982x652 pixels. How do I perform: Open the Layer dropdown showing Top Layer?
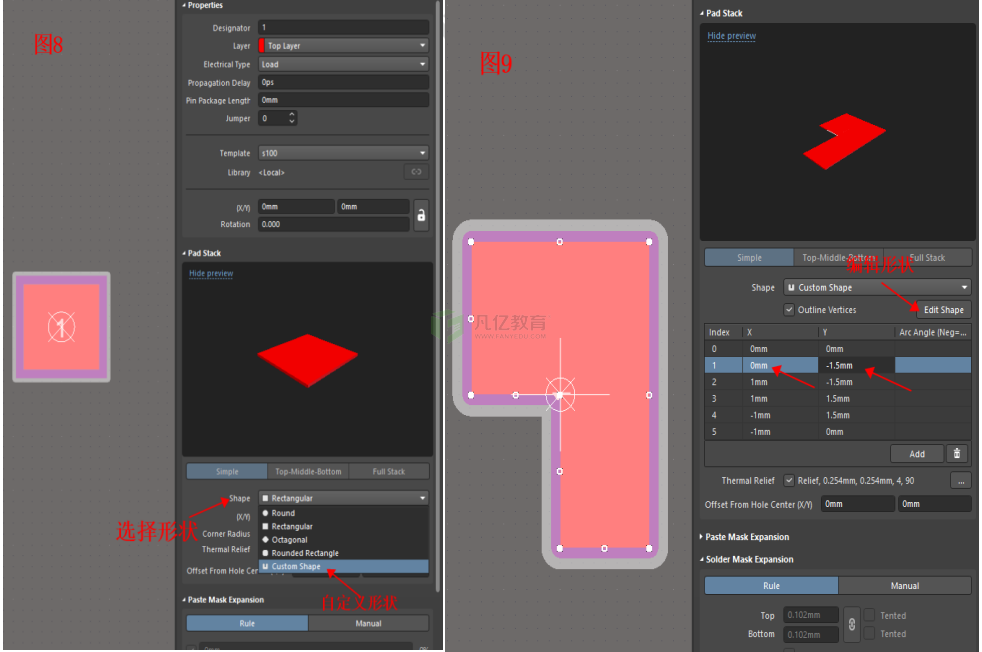tap(343, 46)
